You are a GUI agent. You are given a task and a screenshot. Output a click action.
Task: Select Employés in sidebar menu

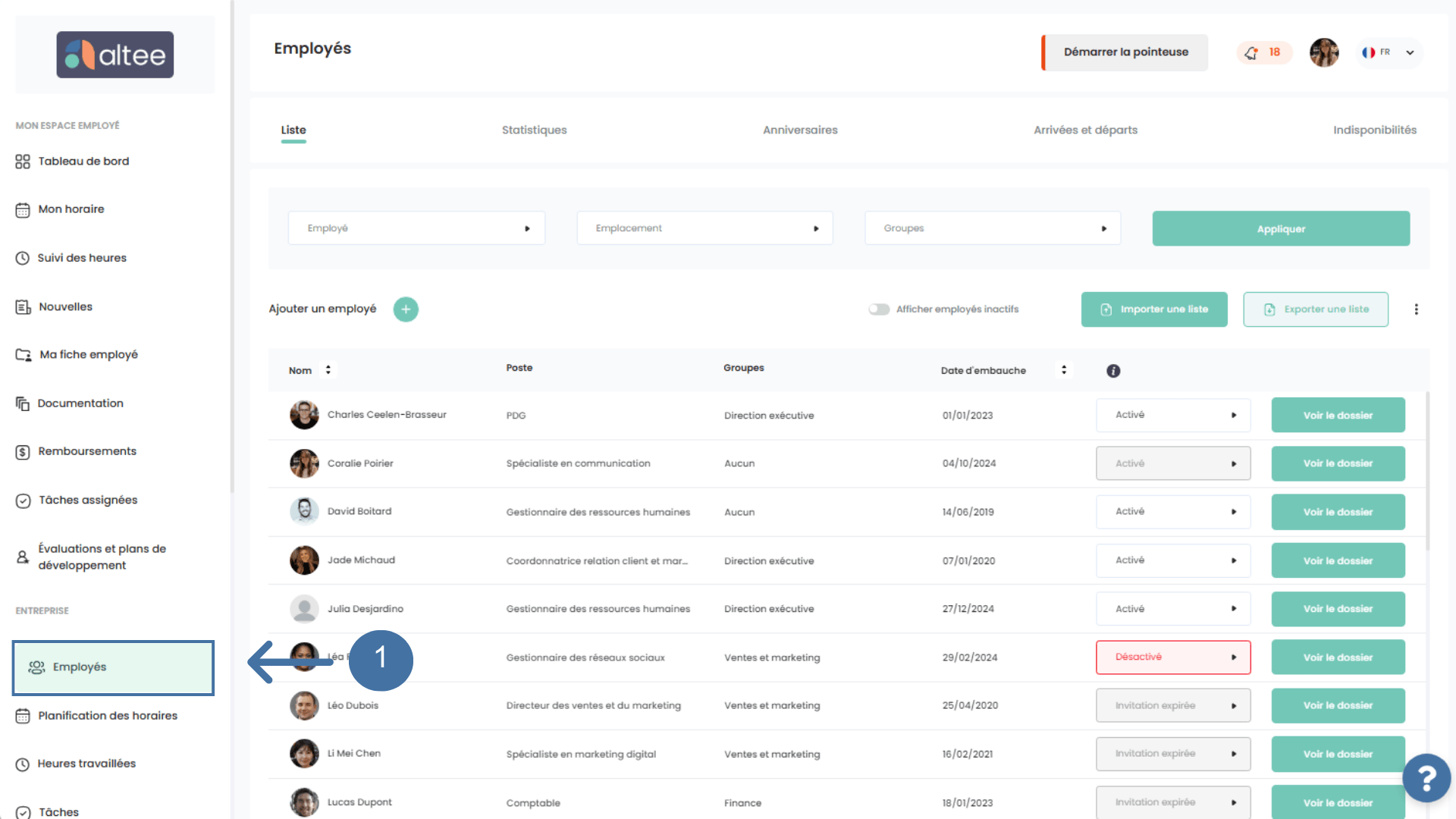[x=113, y=667]
